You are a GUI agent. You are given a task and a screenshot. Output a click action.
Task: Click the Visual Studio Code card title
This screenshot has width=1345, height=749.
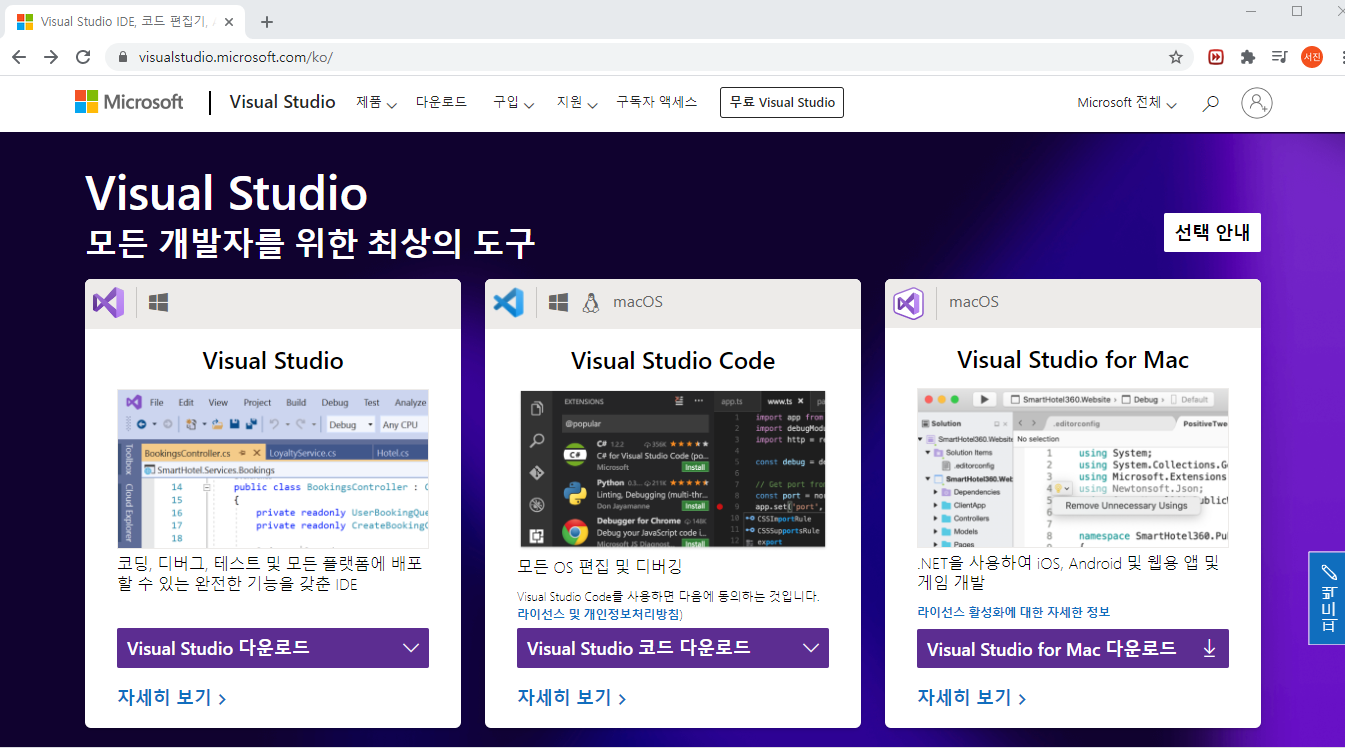point(673,361)
